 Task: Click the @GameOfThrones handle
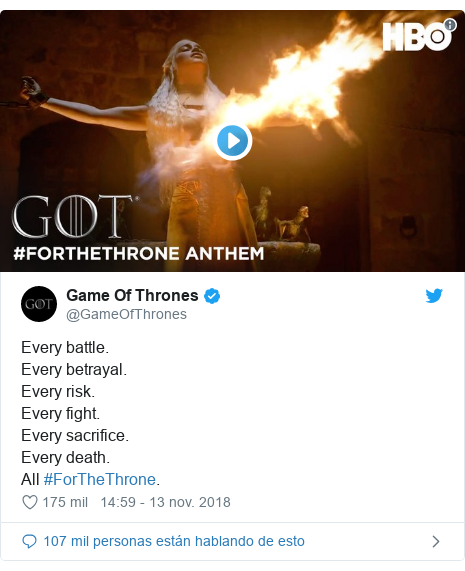(x=126, y=314)
